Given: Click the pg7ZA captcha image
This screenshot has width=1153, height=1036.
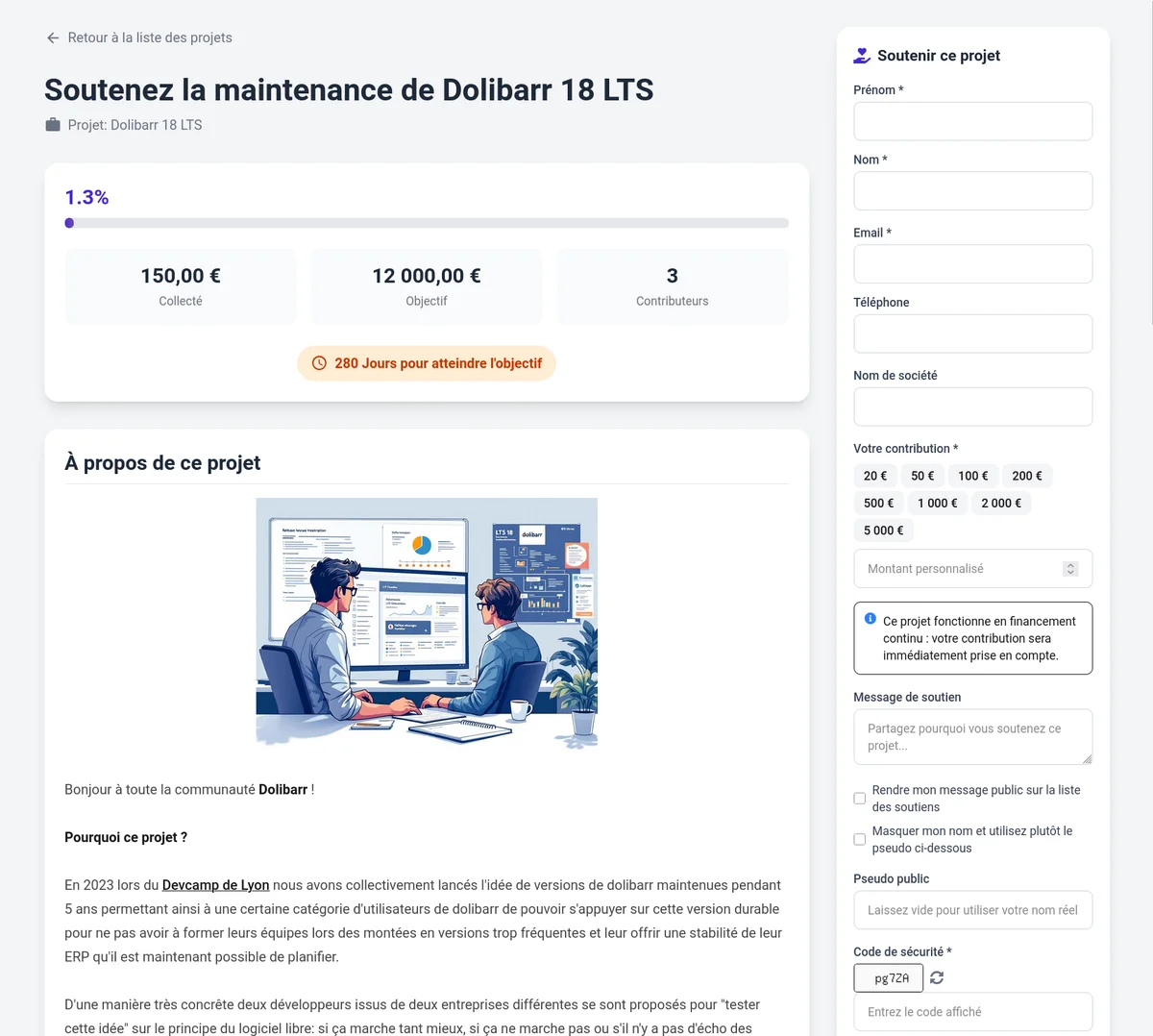Looking at the screenshot, I should click(889, 977).
